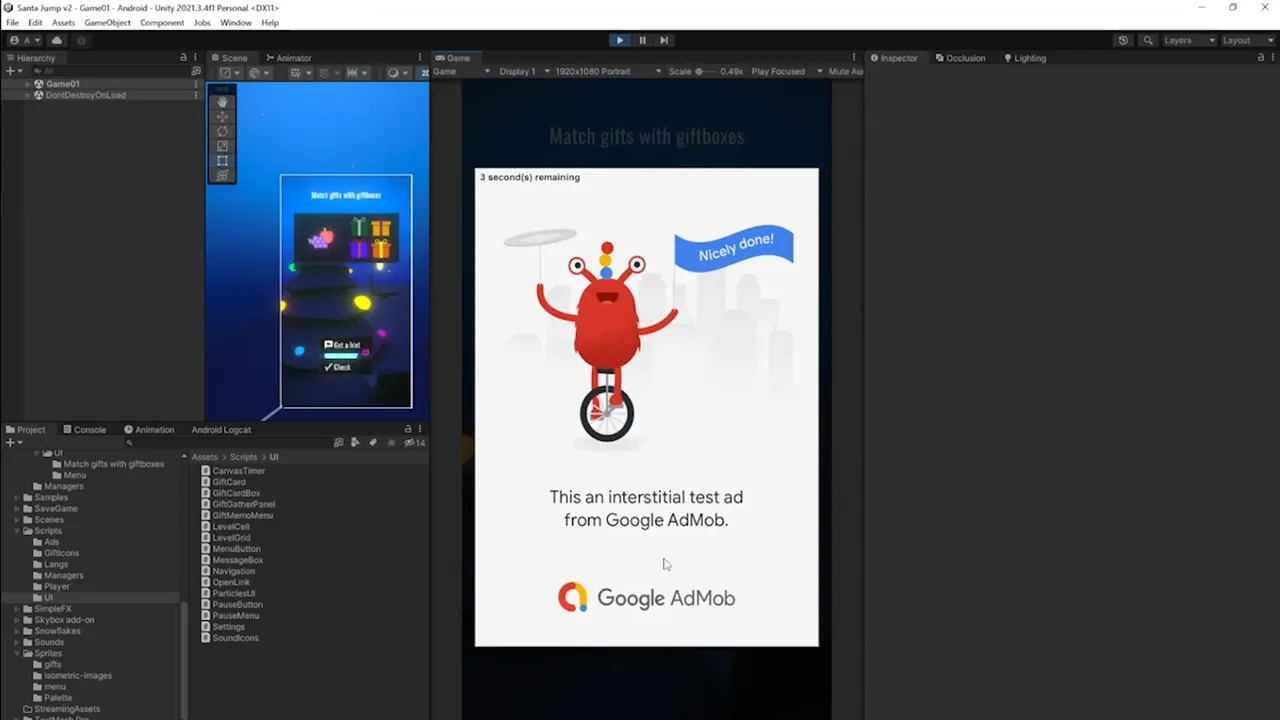Open the Game view panel kebab menu
Image resolution: width=1280 pixels, height=720 pixels.
tap(854, 58)
